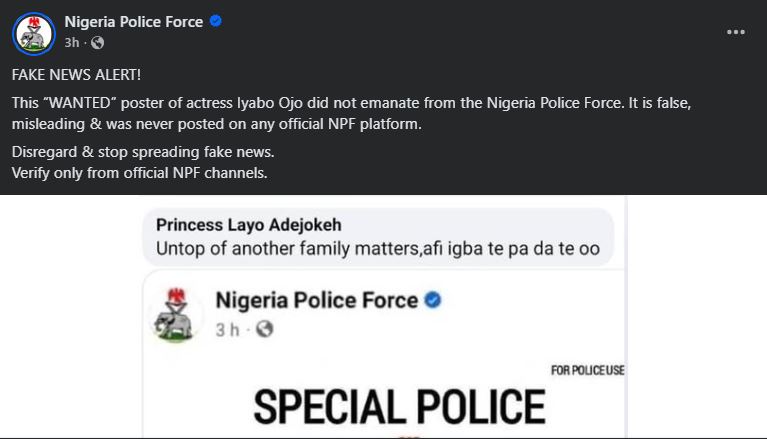Click the police crest logo inside the screenshot image
Screen dimensions: 767x439
[177, 315]
